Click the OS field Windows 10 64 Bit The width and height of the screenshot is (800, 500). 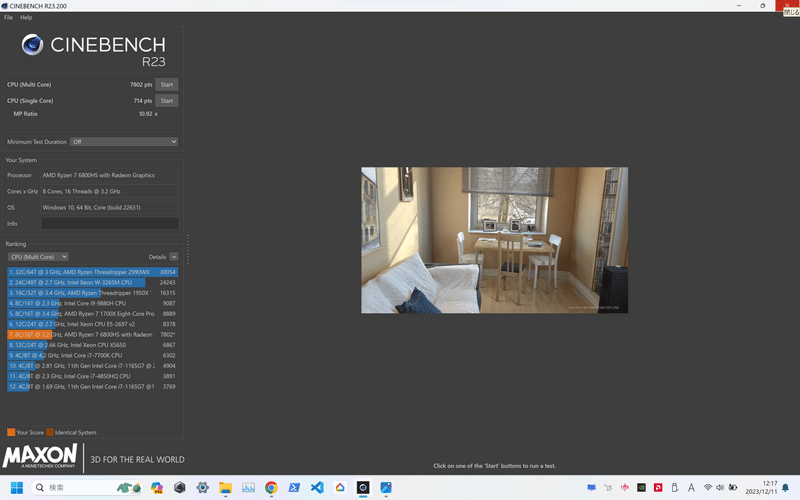[110, 207]
